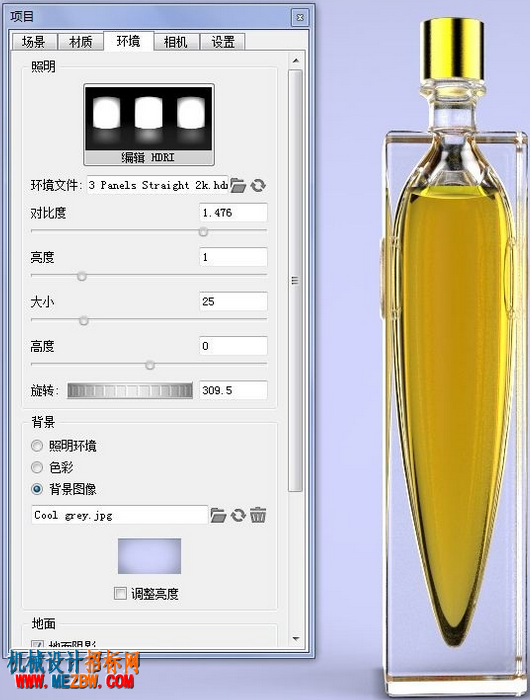Click the 旋转 value field 309.5
This screenshot has height=700, width=530.
233,390
